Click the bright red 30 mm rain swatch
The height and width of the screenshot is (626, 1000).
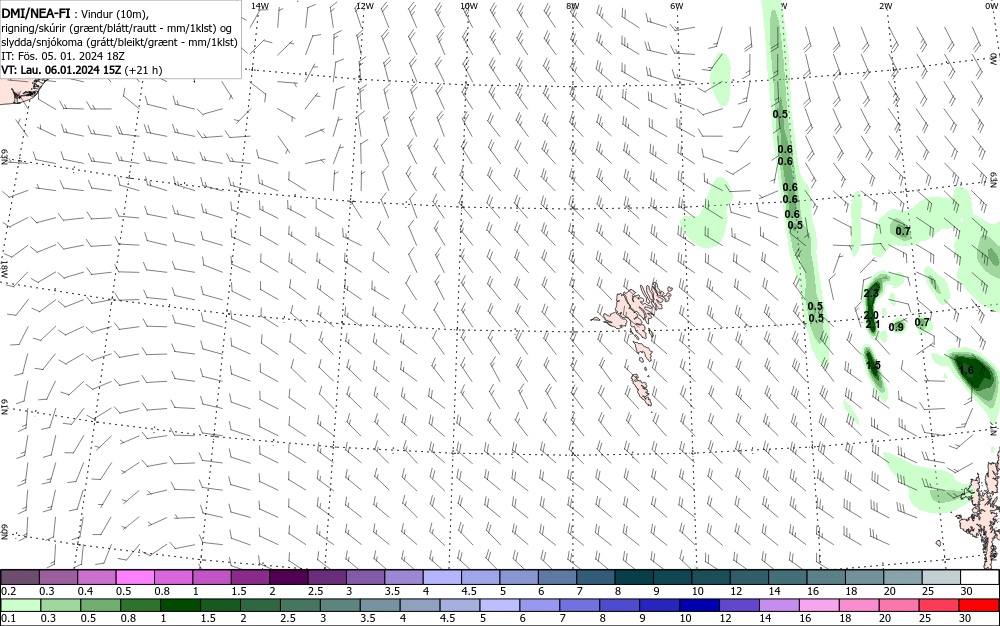(x=979, y=605)
